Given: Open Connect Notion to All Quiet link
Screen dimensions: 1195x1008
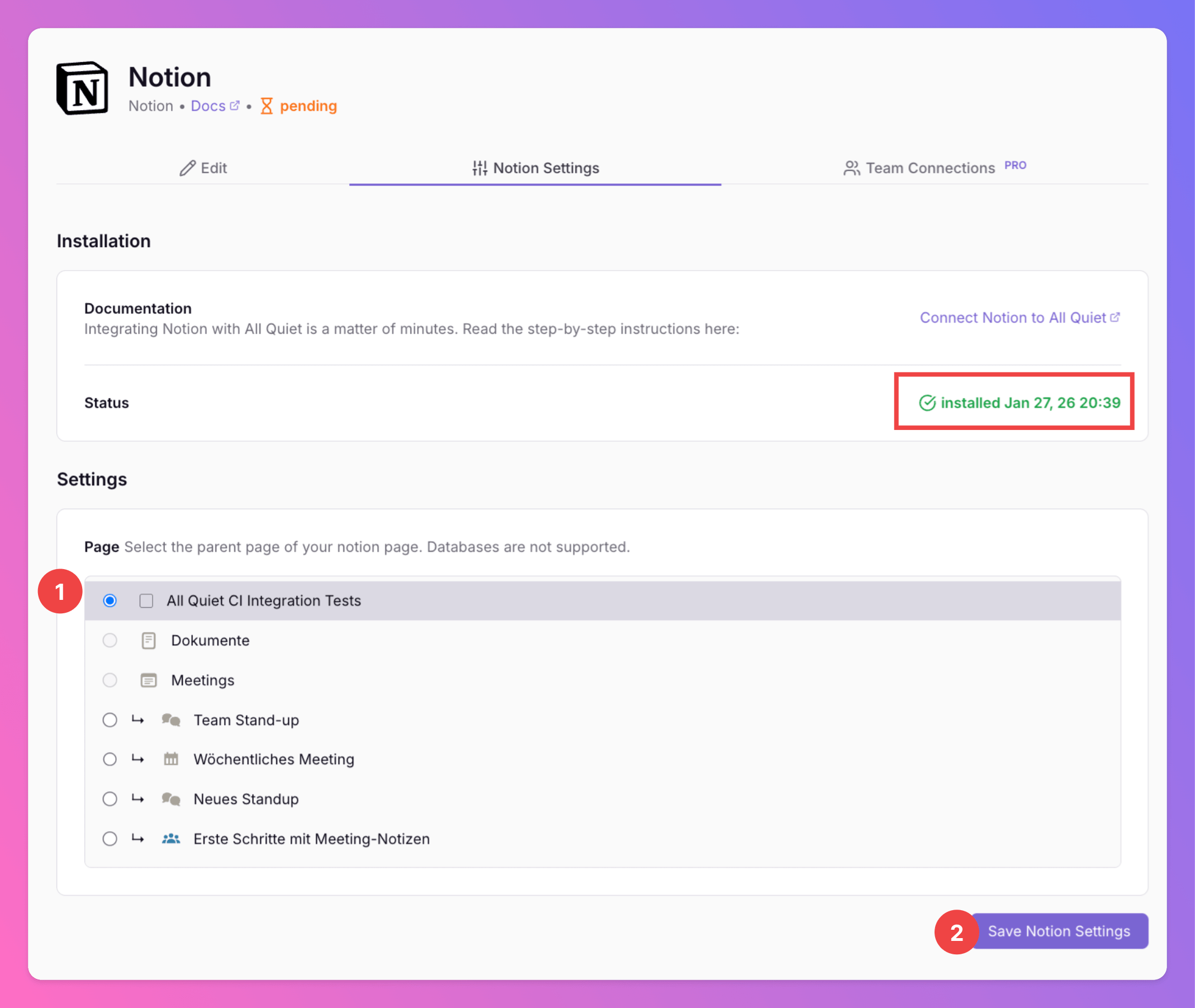Looking at the screenshot, I should (x=1018, y=318).
